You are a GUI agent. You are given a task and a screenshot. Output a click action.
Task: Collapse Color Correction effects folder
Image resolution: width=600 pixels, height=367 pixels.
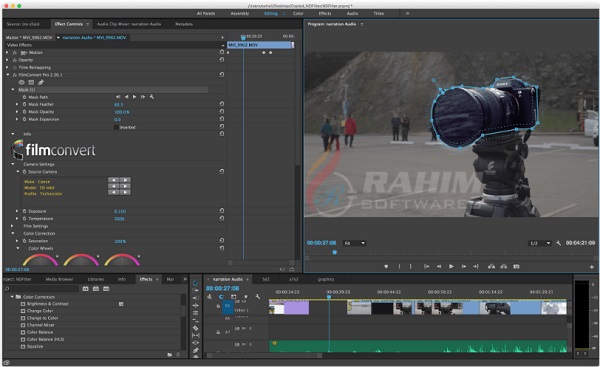[12, 297]
